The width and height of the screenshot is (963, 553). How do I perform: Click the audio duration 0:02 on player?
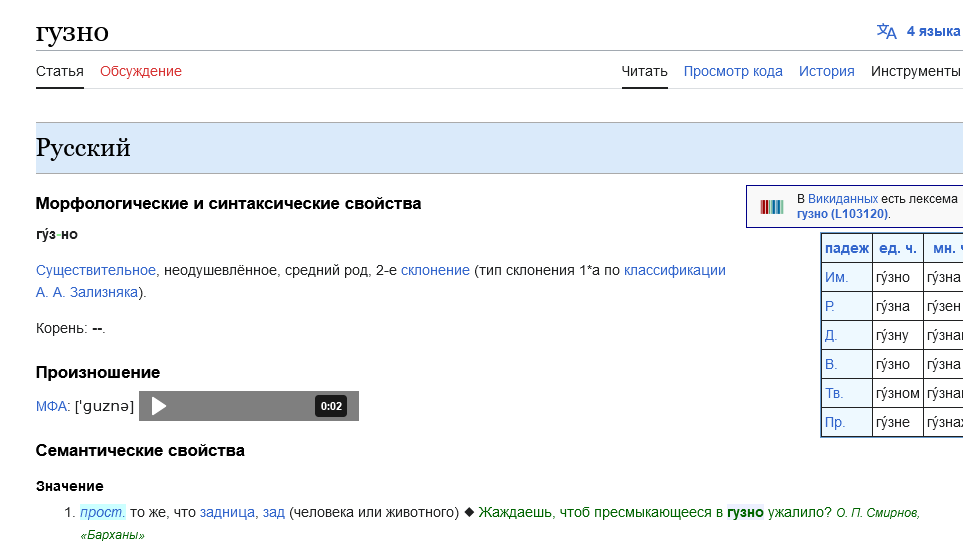[331, 406]
